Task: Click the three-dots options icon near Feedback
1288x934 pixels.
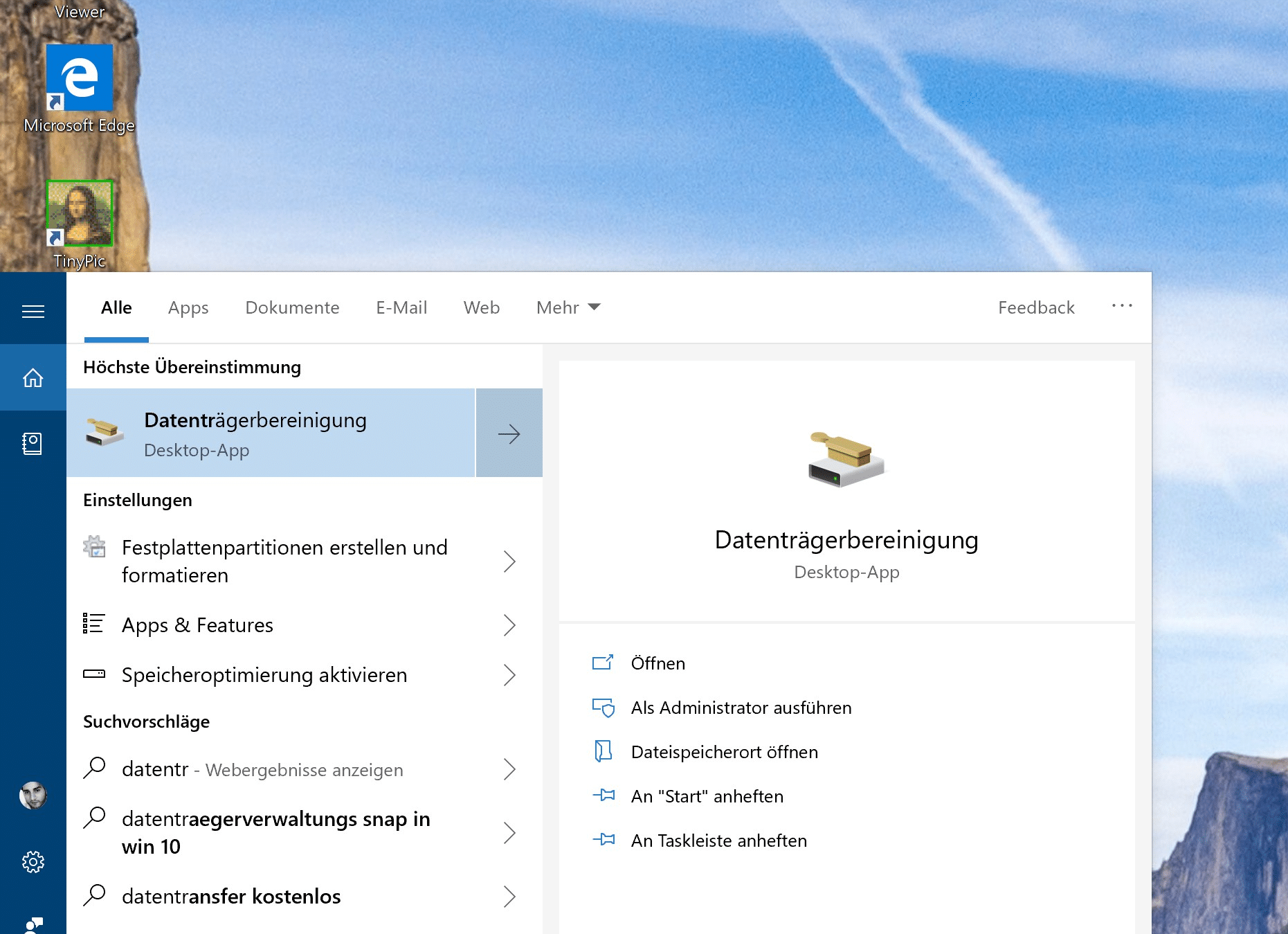Action: pos(1122,307)
